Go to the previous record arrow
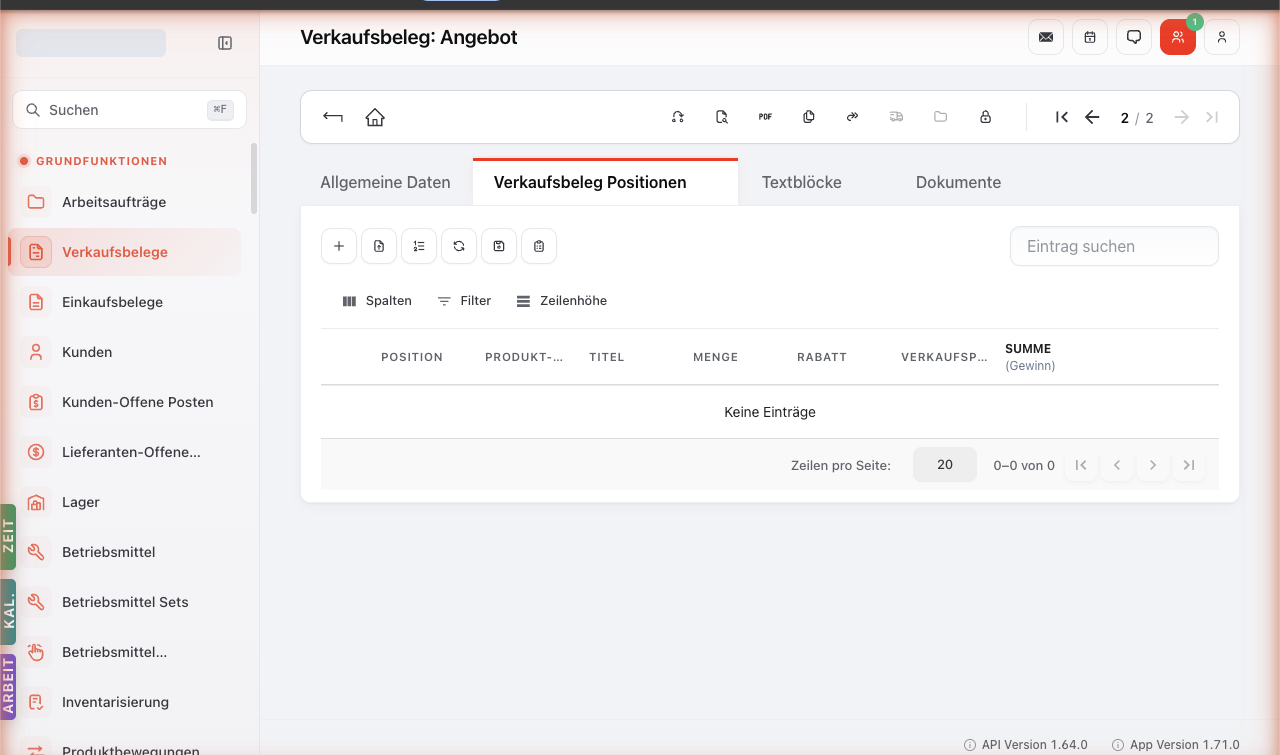 [x=1092, y=117]
